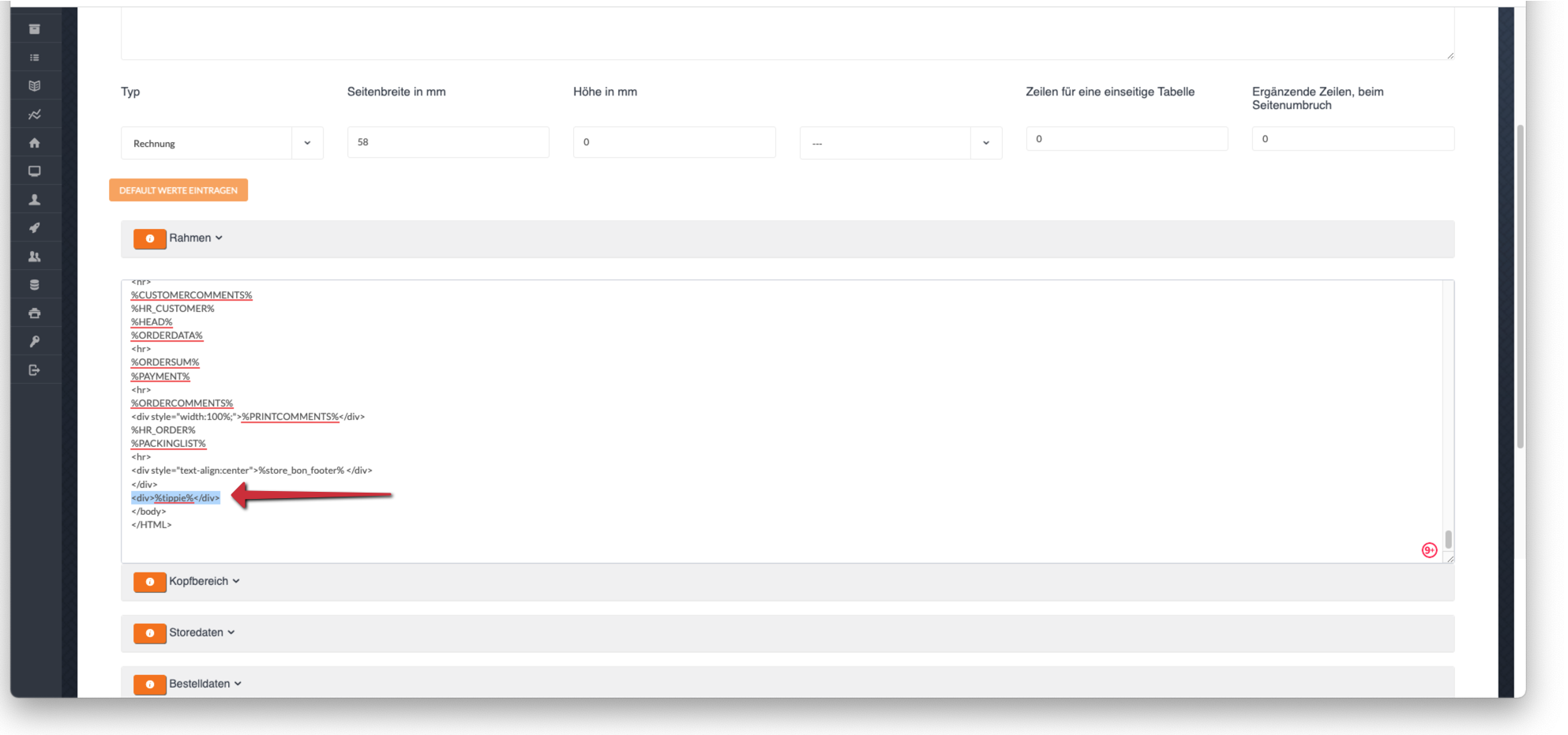1568x735 pixels.
Task: Open the statistics line-chart sidebar icon
Action: click(x=34, y=114)
